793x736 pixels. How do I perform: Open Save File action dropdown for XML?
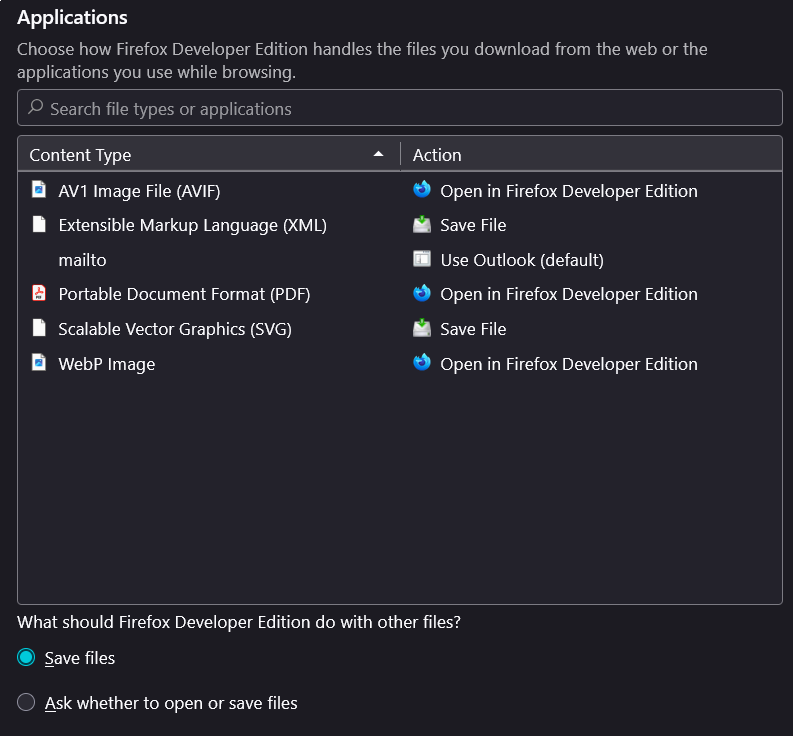tap(591, 225)
